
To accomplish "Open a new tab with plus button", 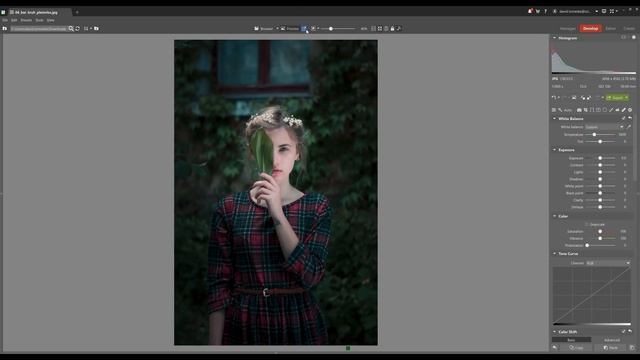I will coord(77,12).
